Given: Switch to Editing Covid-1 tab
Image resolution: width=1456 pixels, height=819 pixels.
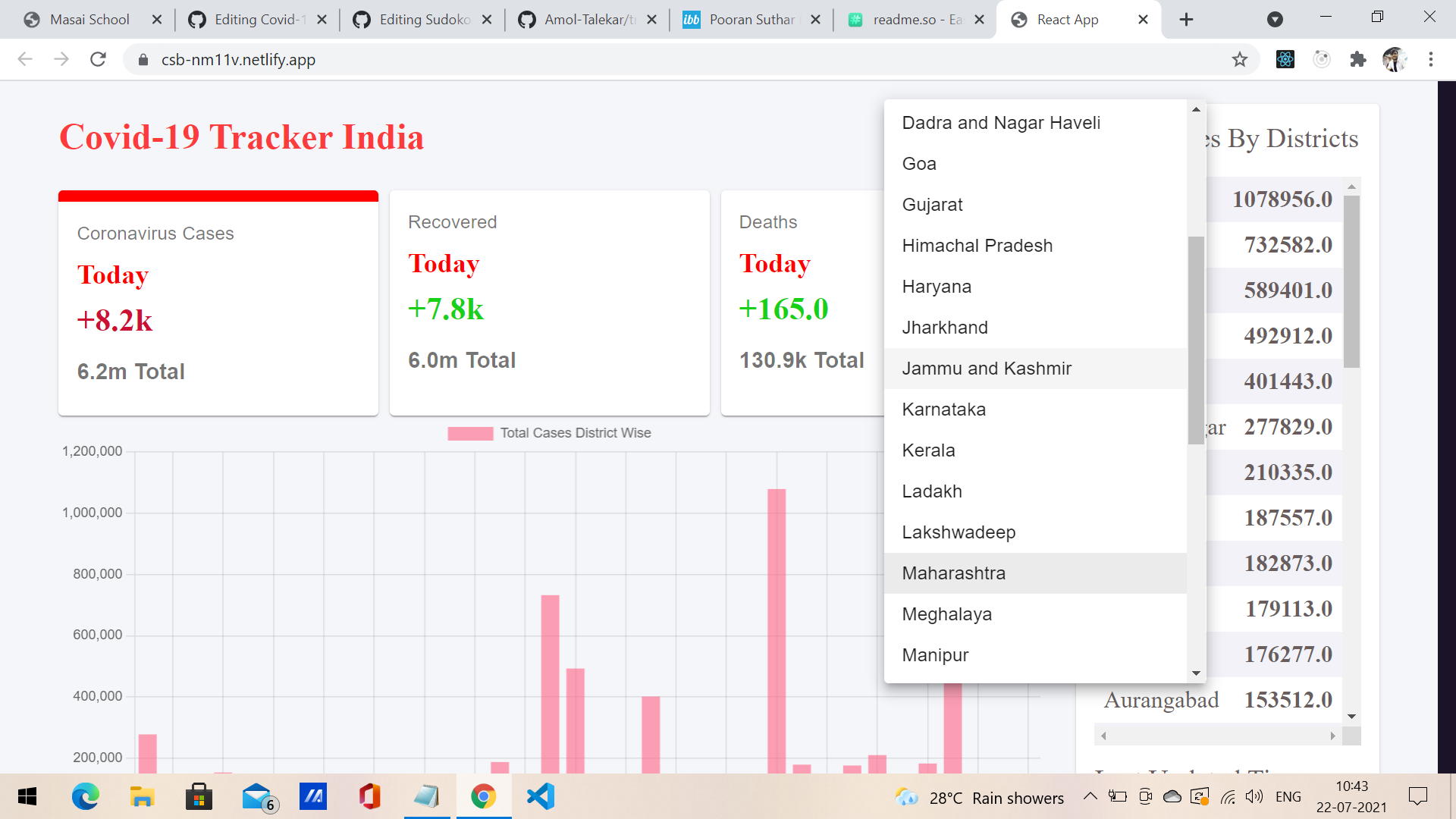Looking at the screenshot, I should pyautogui.click(x=259, y=20).
